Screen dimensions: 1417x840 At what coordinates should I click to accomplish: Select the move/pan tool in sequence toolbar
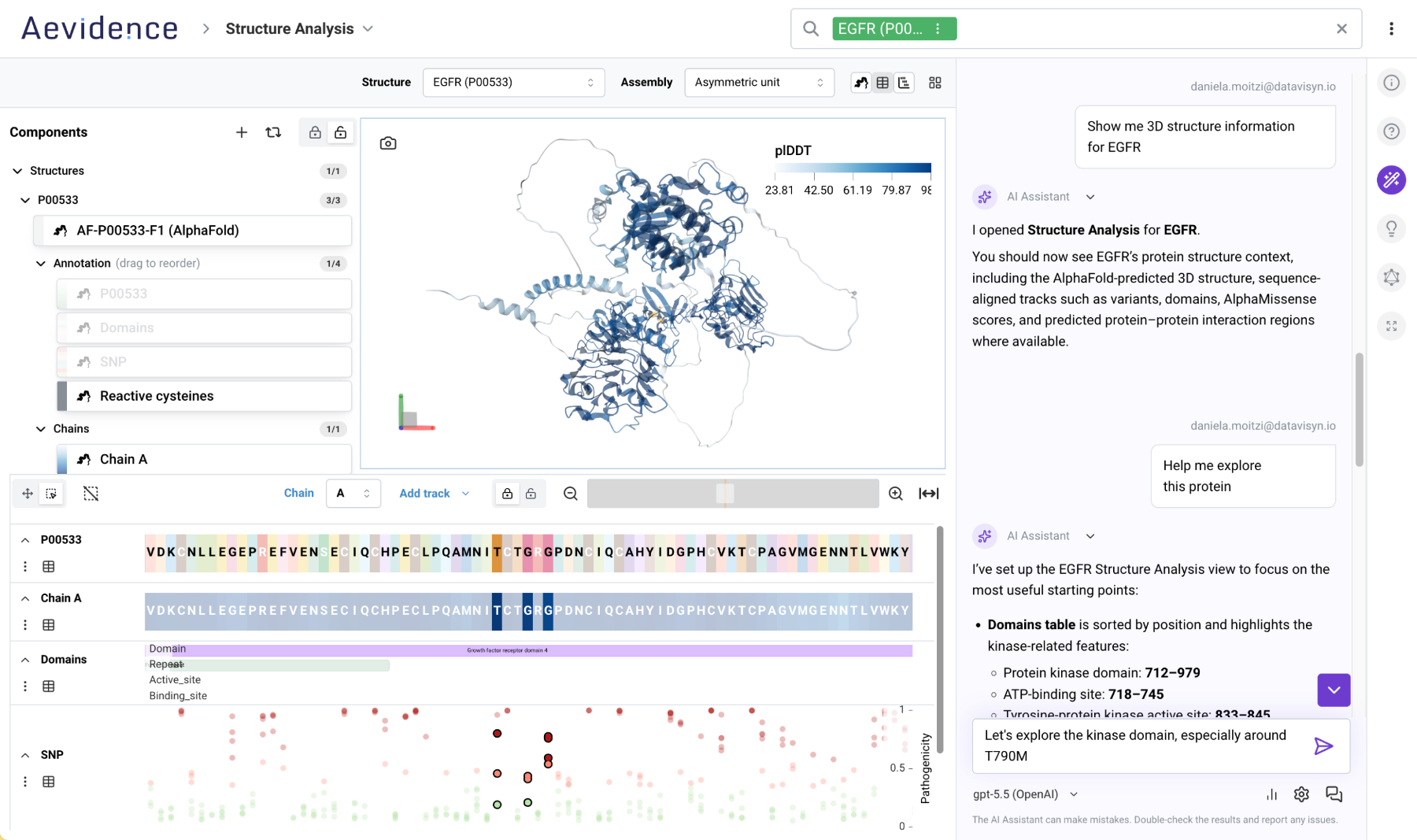(x=28, y=494)
